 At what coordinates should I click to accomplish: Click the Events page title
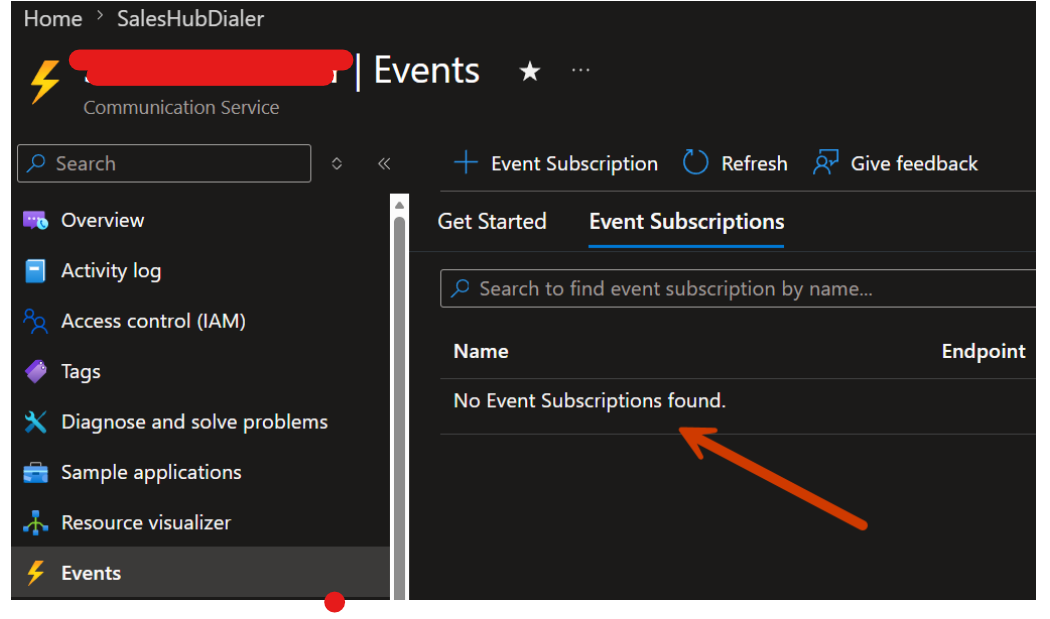[x=427, y=70]
